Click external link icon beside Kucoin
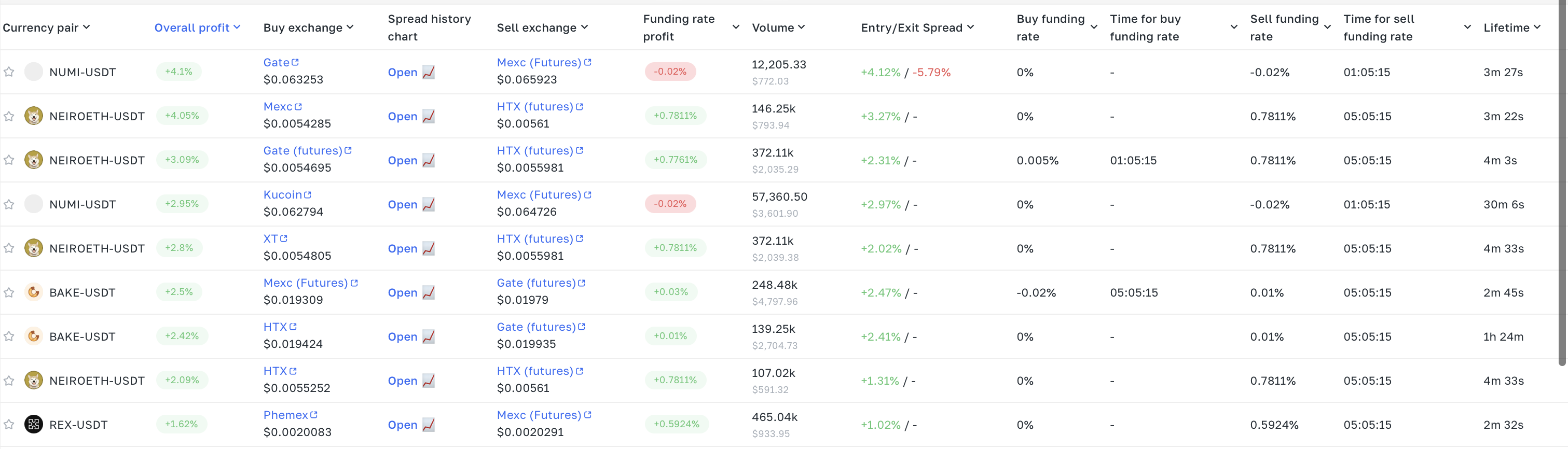Viewport: 1568px width, 449px height. click(x=307, y=195)
